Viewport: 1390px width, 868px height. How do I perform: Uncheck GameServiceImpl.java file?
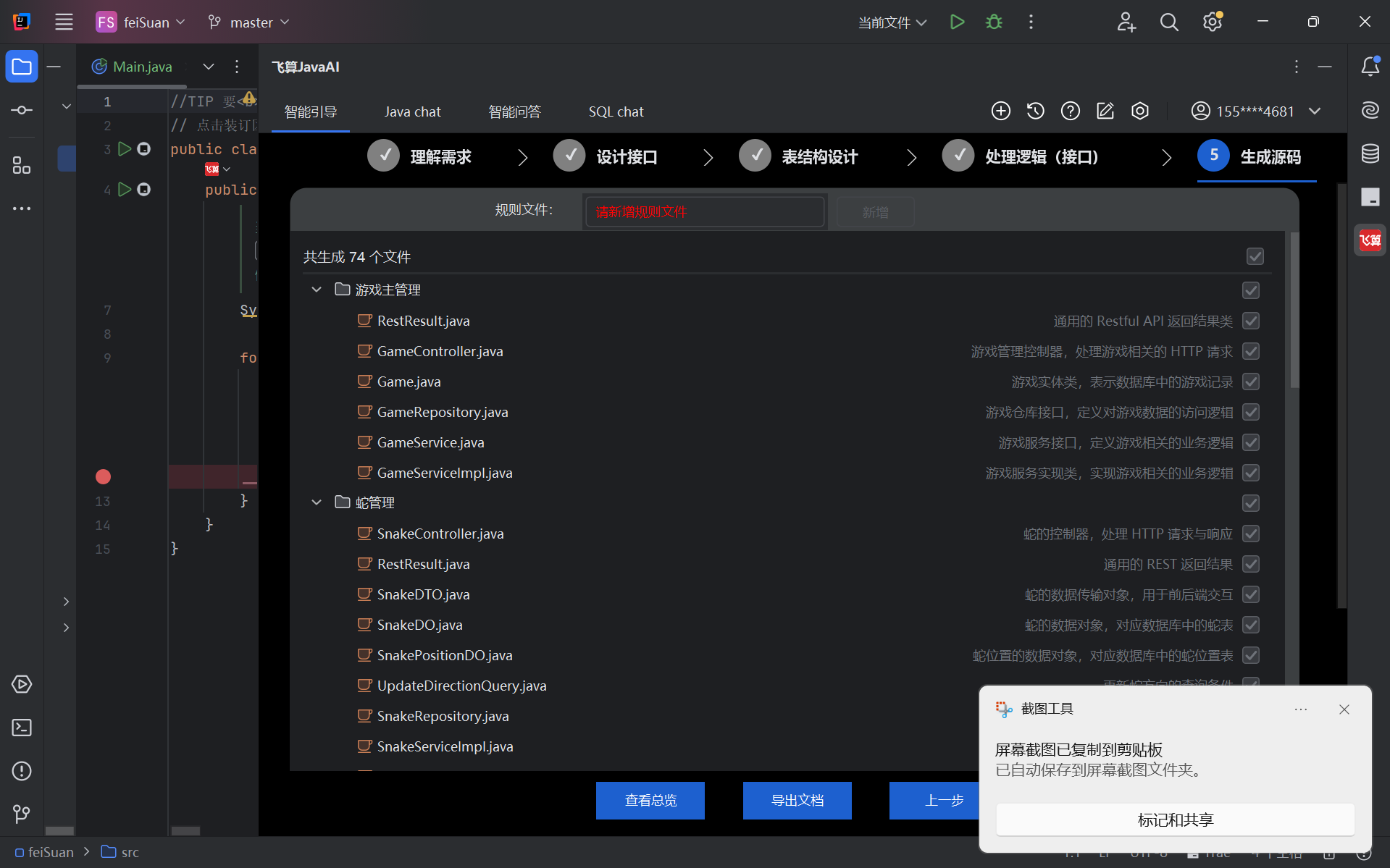(x=1251, y=473)
